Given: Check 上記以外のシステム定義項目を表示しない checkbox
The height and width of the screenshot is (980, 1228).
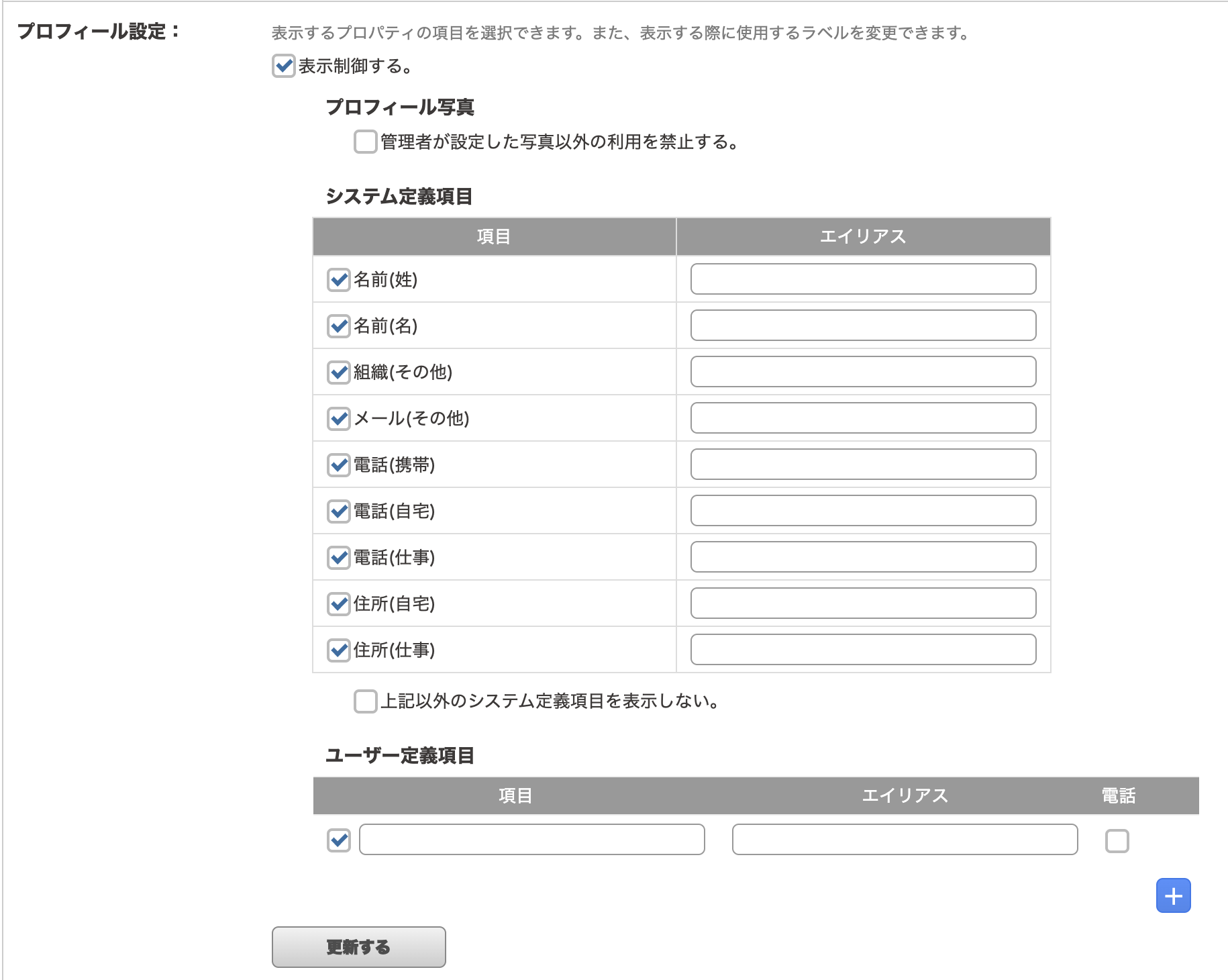Looking at the screenshot, I should [x=366, y=701].
